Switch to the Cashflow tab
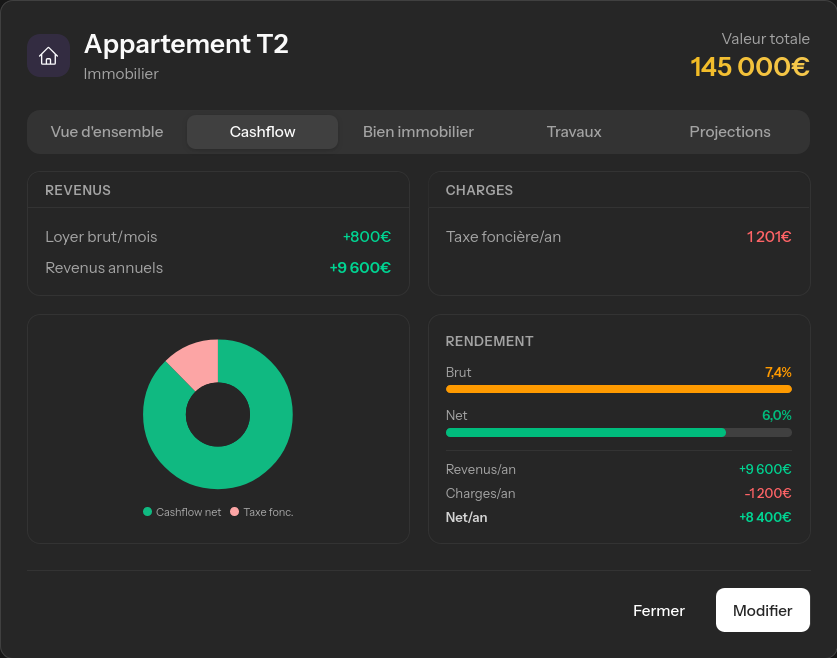This screenshot has width=837, height=658. 262,131
